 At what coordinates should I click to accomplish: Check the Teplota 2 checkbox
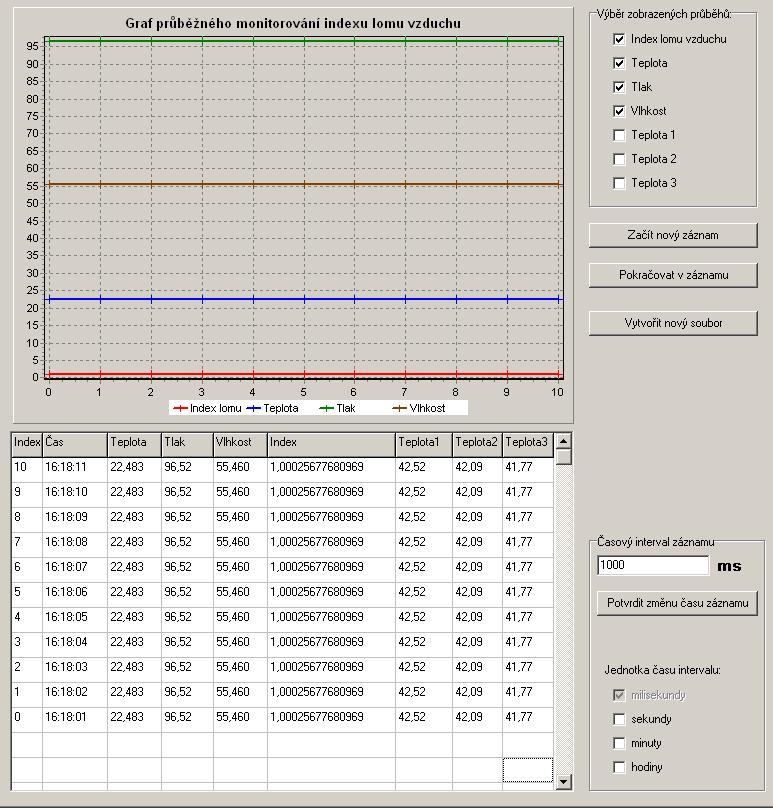click(619, 159)
